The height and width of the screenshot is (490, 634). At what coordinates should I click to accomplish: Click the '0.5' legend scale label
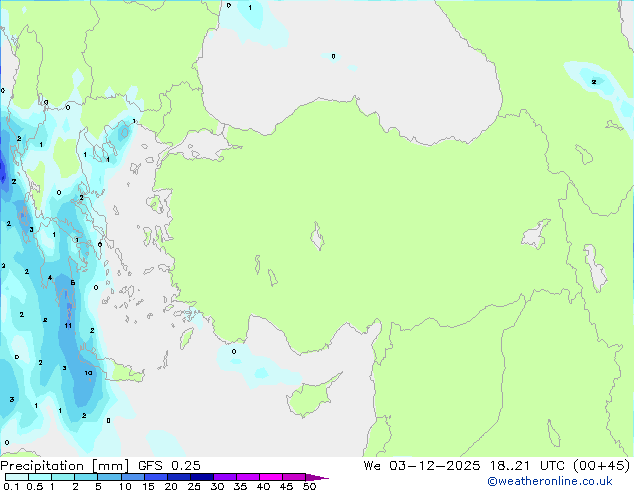34,486
